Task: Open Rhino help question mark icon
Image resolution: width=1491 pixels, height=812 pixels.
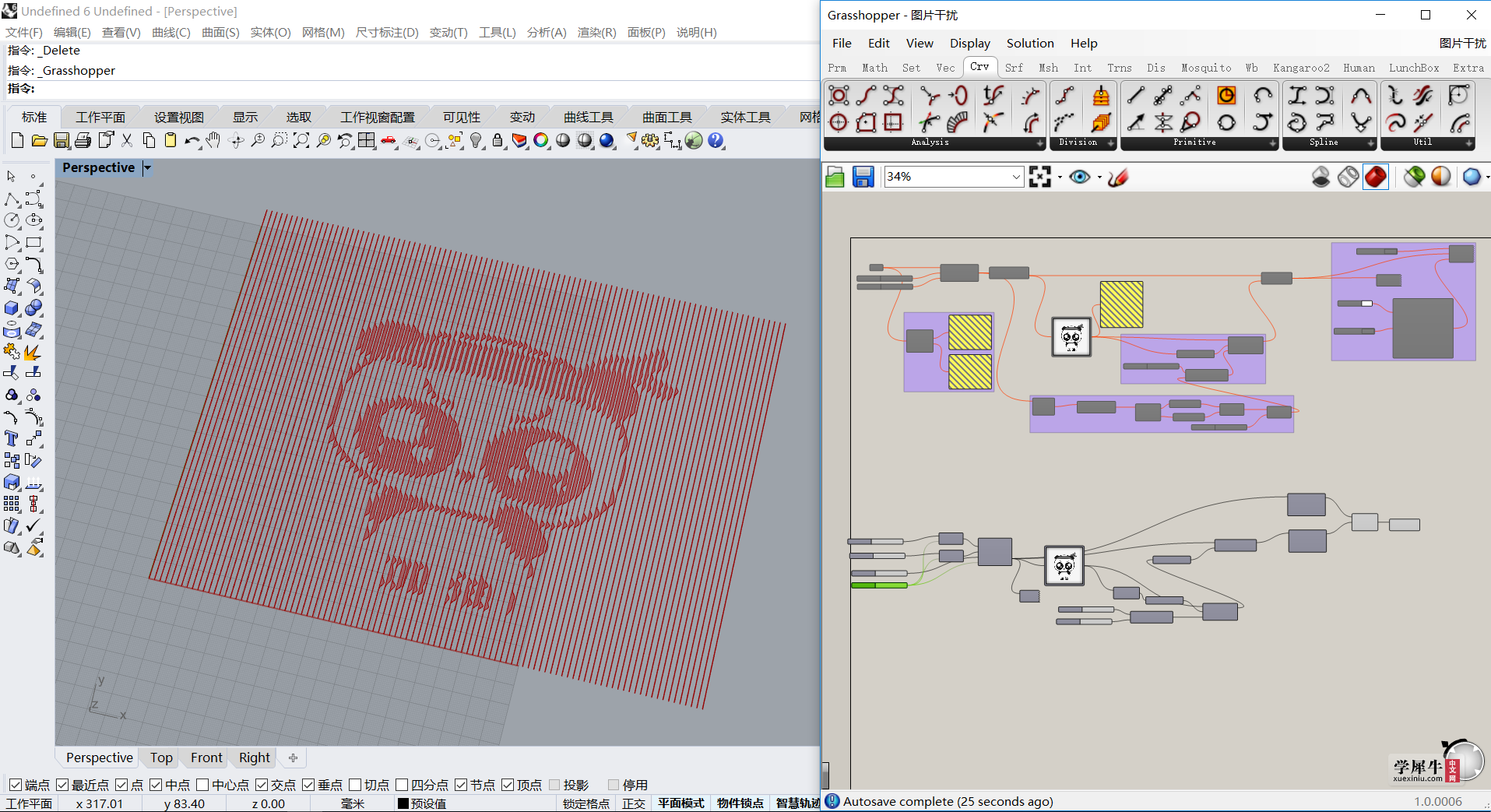Action: (x=716, y=140)
